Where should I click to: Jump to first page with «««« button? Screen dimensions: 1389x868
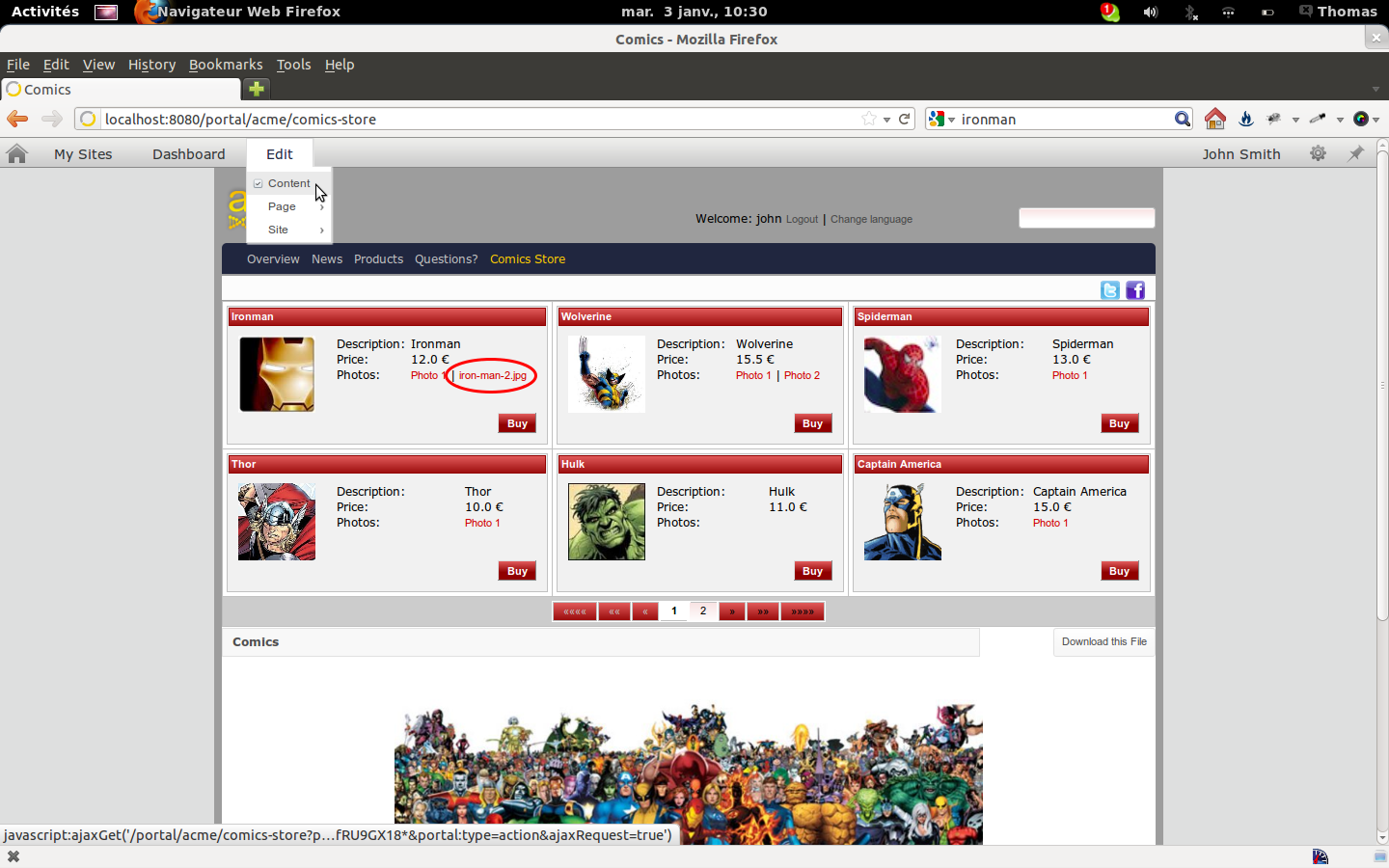575,611
